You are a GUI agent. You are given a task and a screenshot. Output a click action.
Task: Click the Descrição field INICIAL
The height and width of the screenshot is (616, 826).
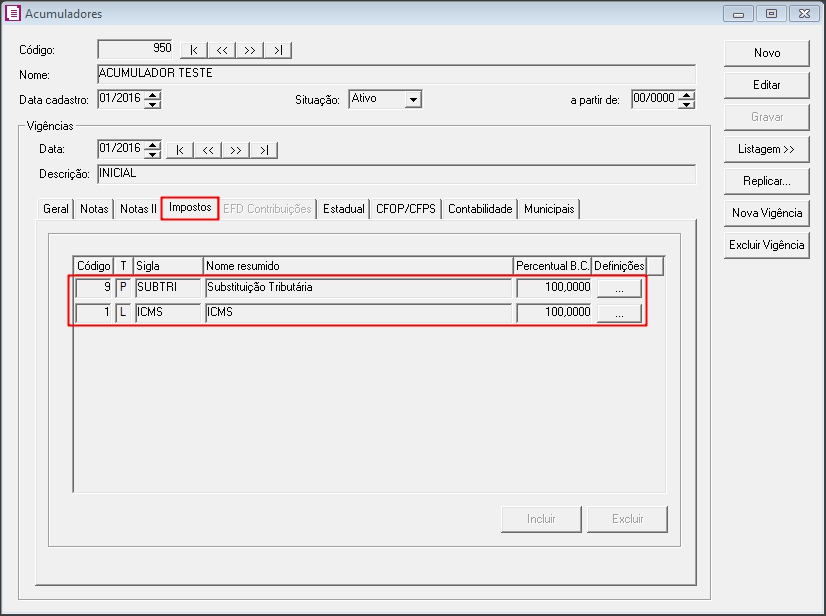[x=397, y=174]
